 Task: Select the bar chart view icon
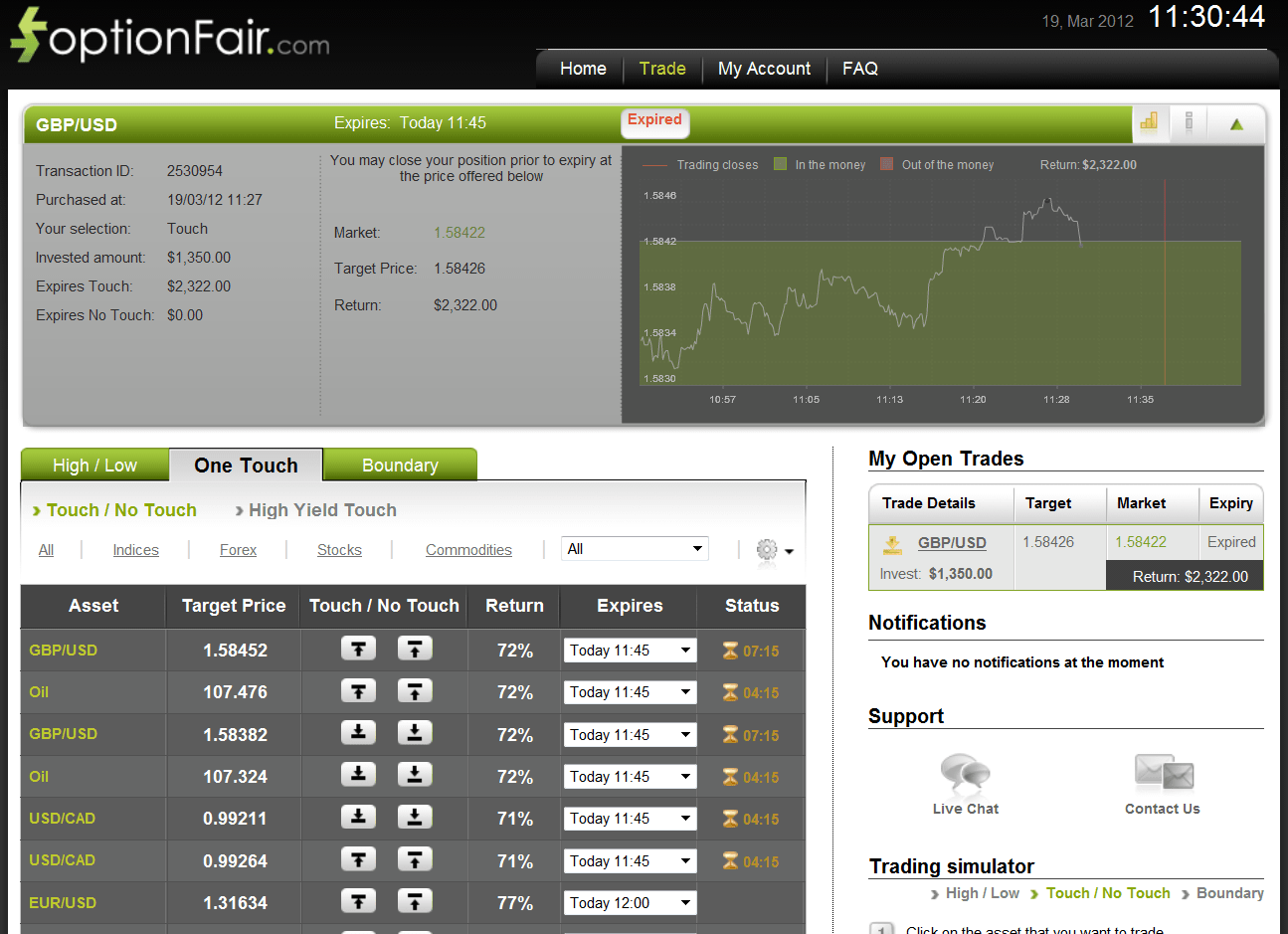tap(1150, 122)
